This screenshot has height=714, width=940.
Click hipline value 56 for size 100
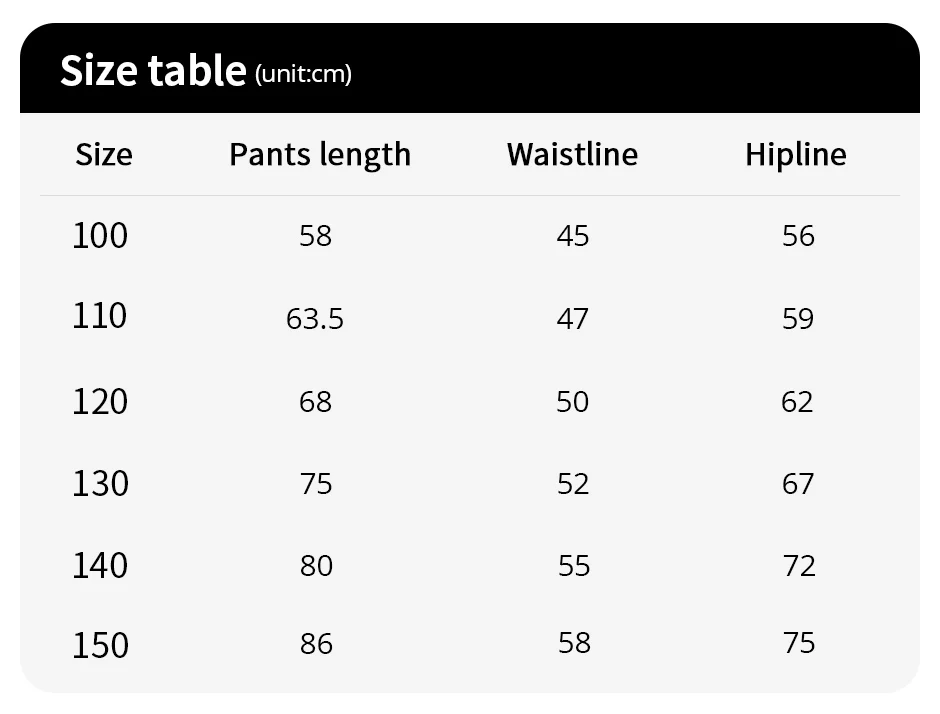coord(798,236)
